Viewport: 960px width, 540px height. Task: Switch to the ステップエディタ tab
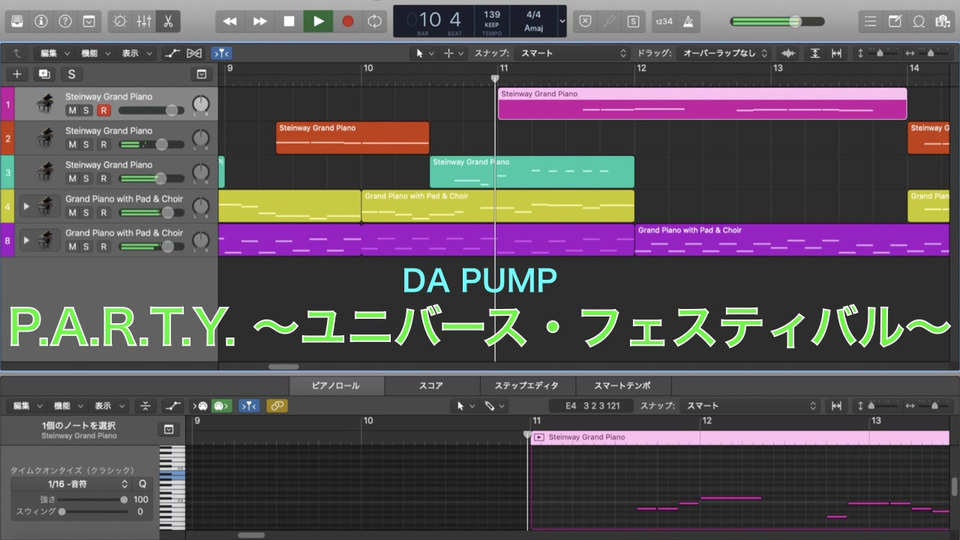[527, 386]
